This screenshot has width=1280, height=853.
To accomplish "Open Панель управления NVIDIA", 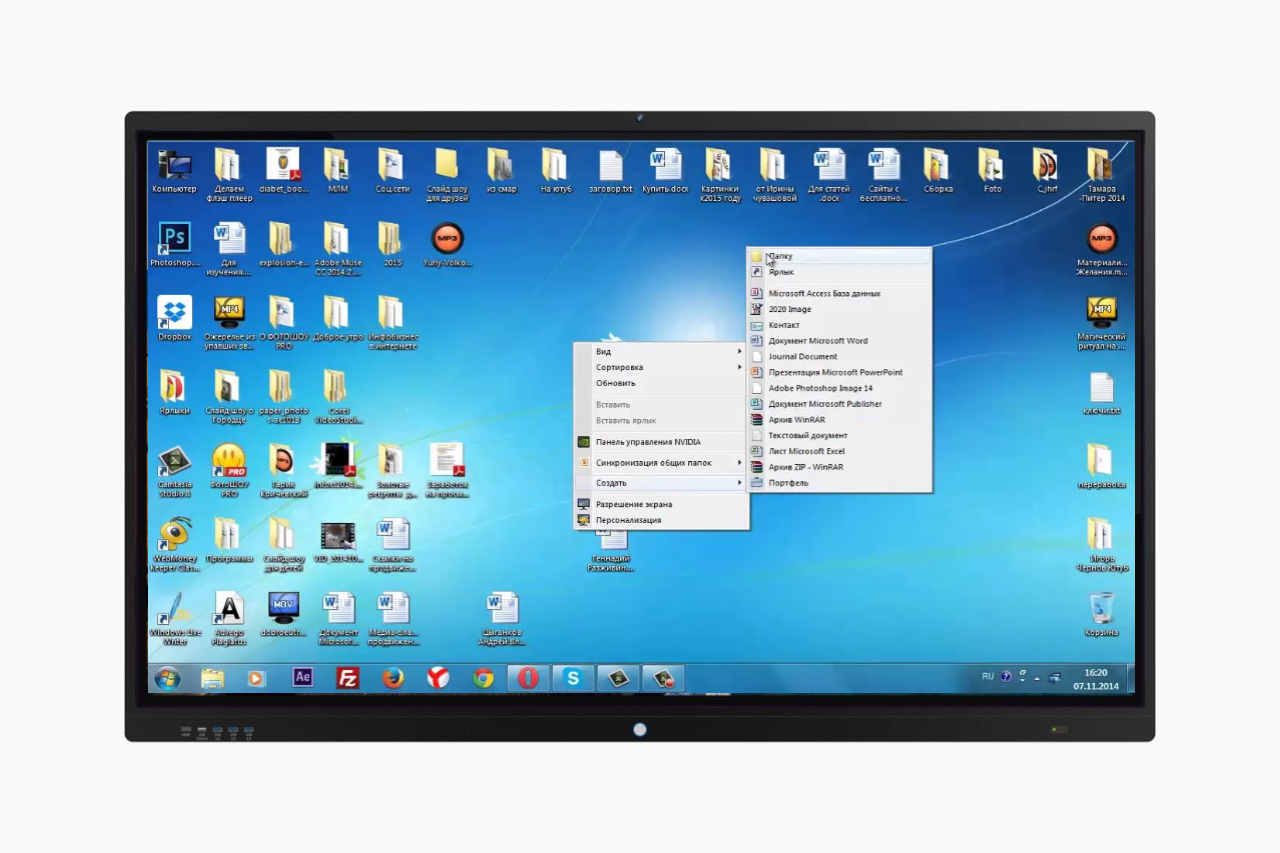I will 661,442.
